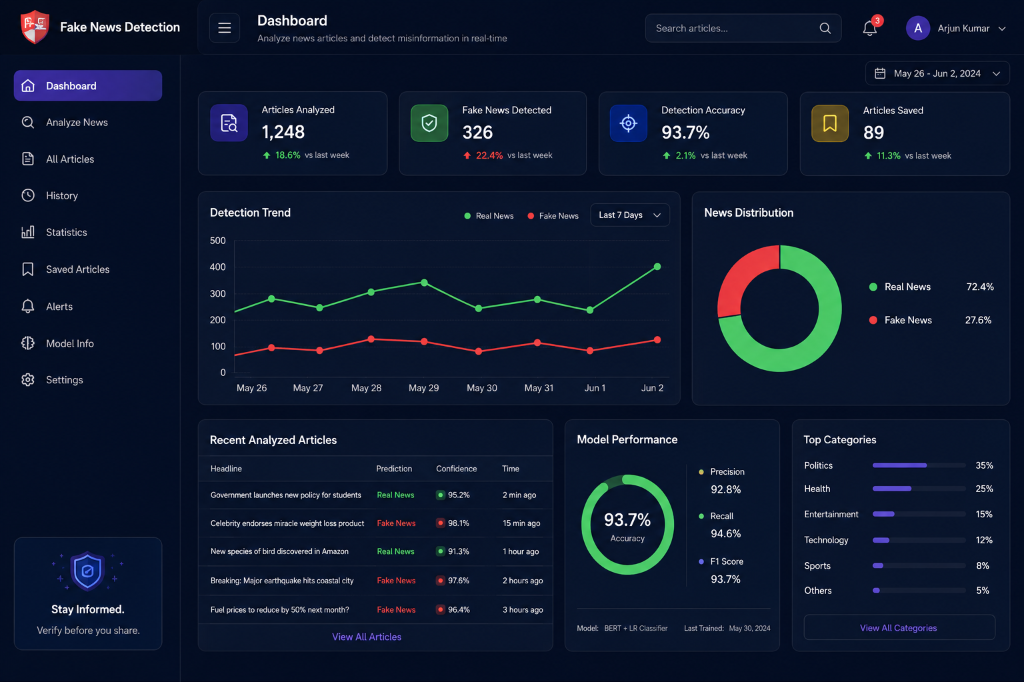Click the Stay Informed shield graphic
Screen dimensions: 1024x682
[x=88, y=572]
